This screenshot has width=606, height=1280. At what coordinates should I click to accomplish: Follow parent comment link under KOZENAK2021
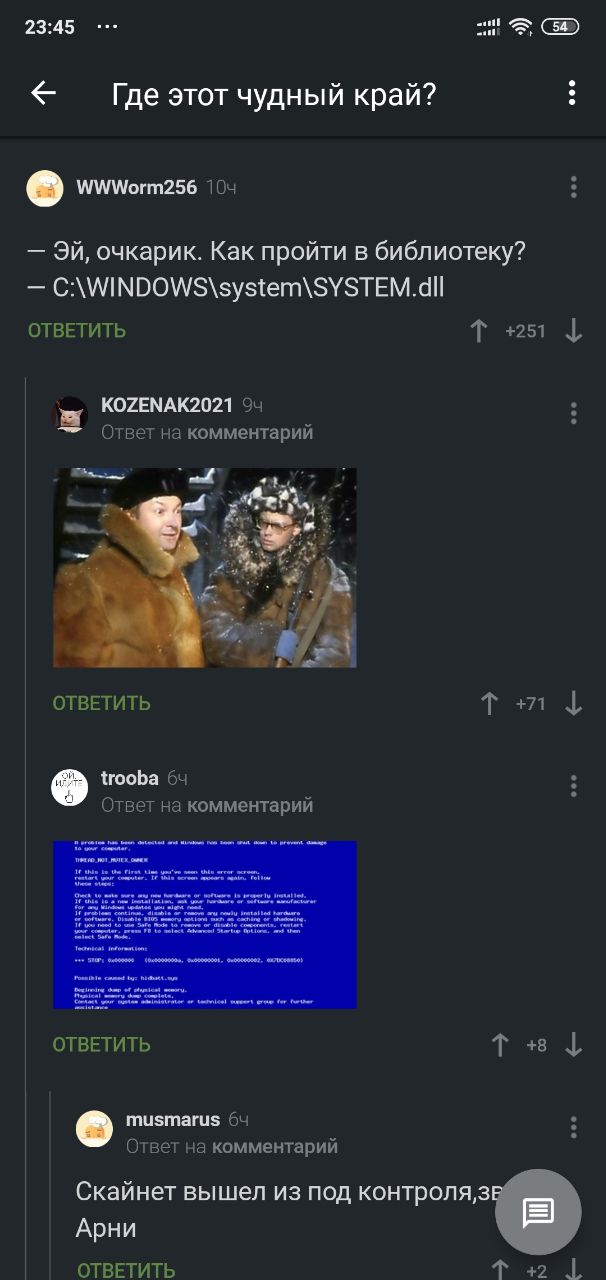point(250,432)
